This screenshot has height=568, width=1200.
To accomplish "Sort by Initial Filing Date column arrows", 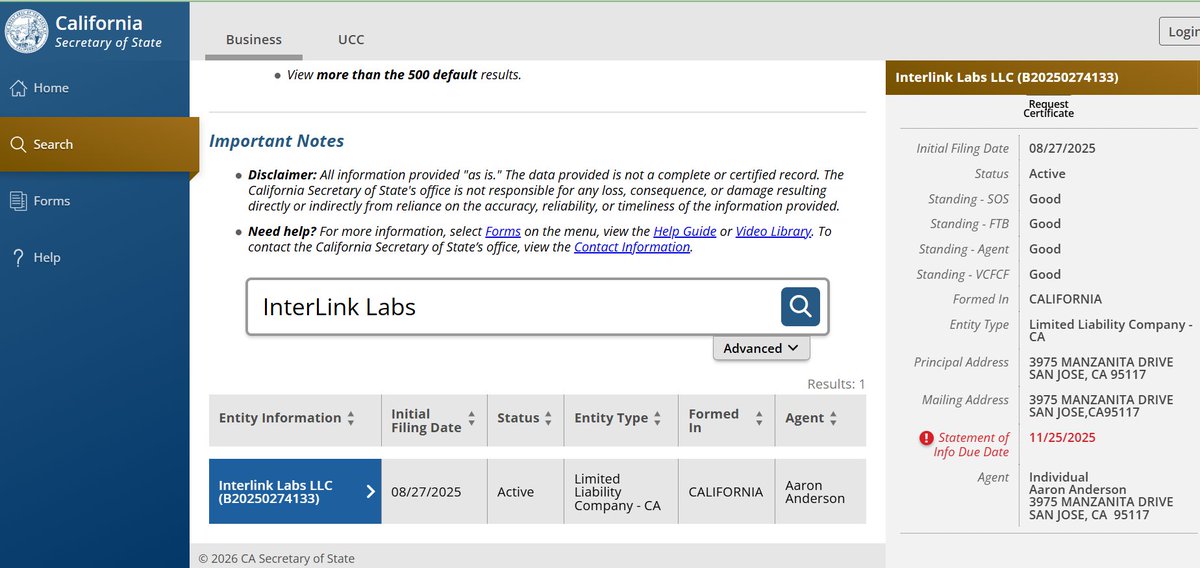I will [x=471, y=419].
